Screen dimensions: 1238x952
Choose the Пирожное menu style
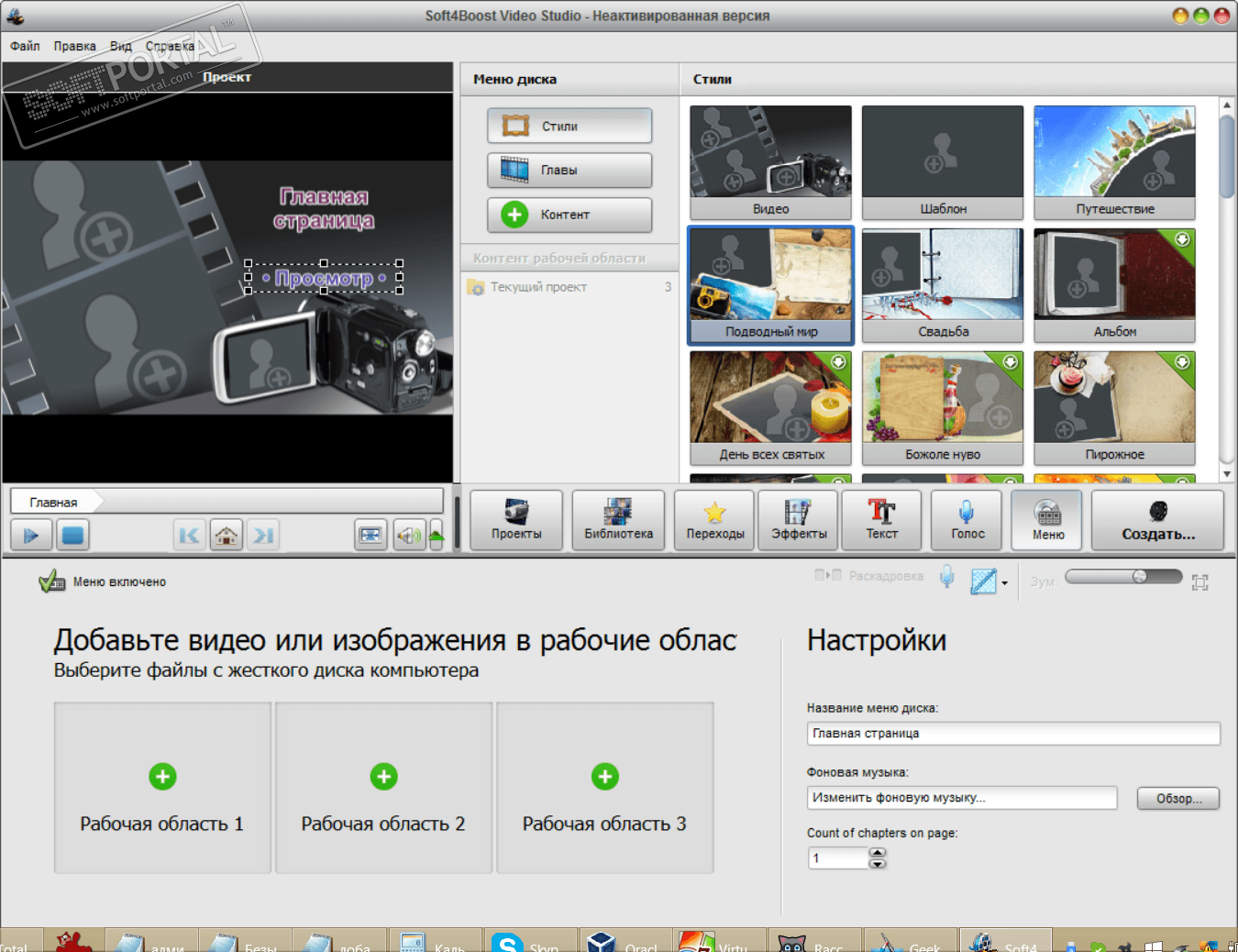[x=1114, y=408]
